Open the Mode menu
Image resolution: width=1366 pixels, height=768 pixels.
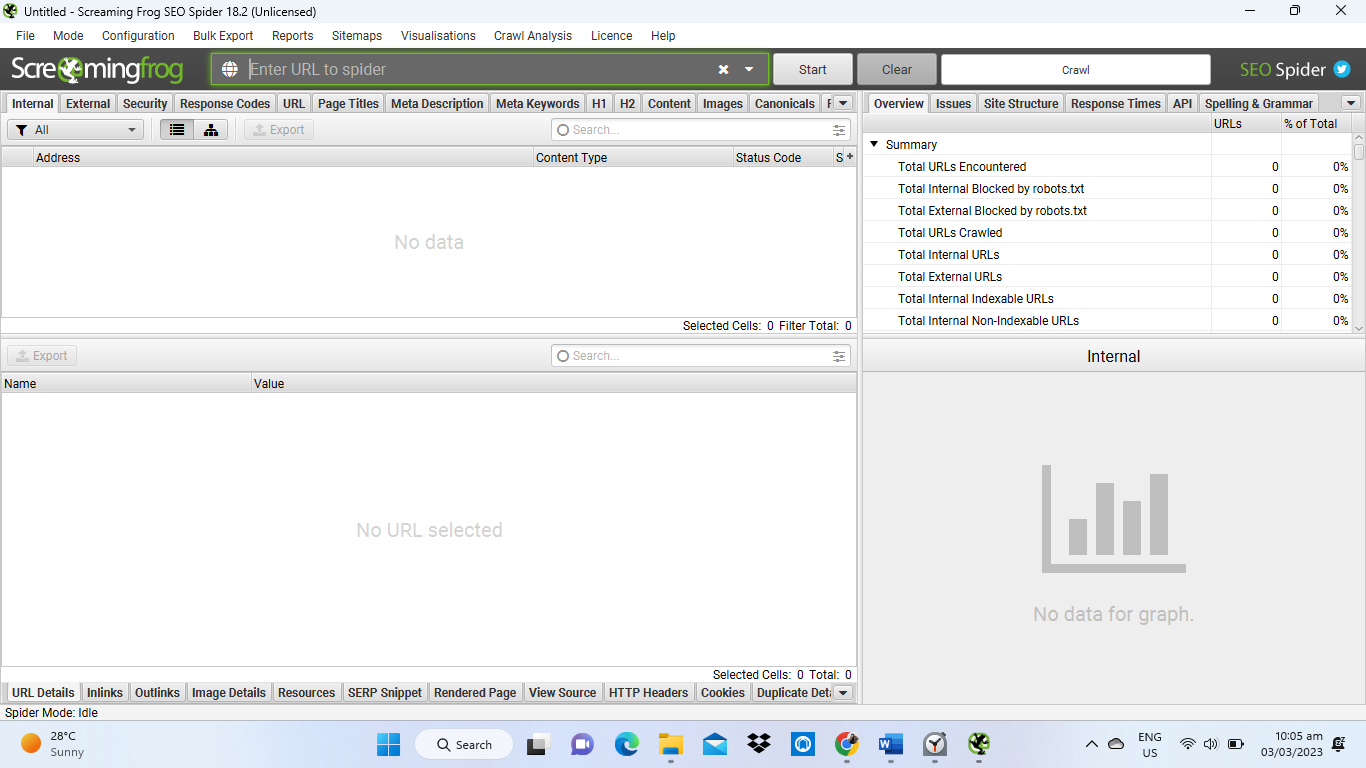[x=68, y=35]
